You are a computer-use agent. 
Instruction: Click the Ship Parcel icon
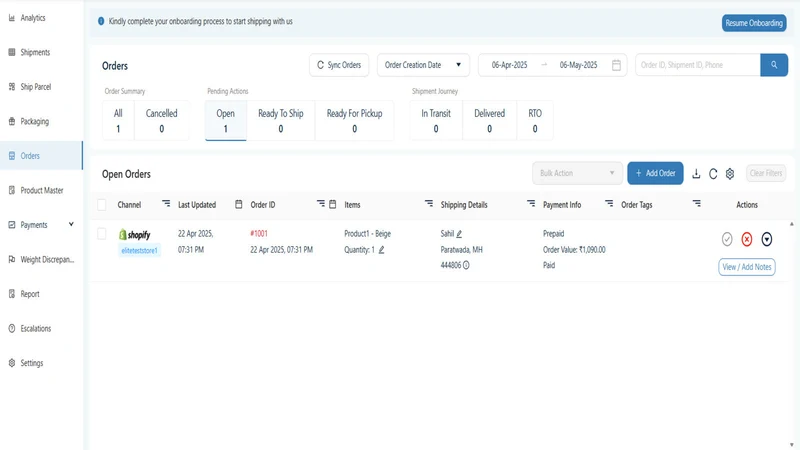pyautogui.click(x=12, y=87)
